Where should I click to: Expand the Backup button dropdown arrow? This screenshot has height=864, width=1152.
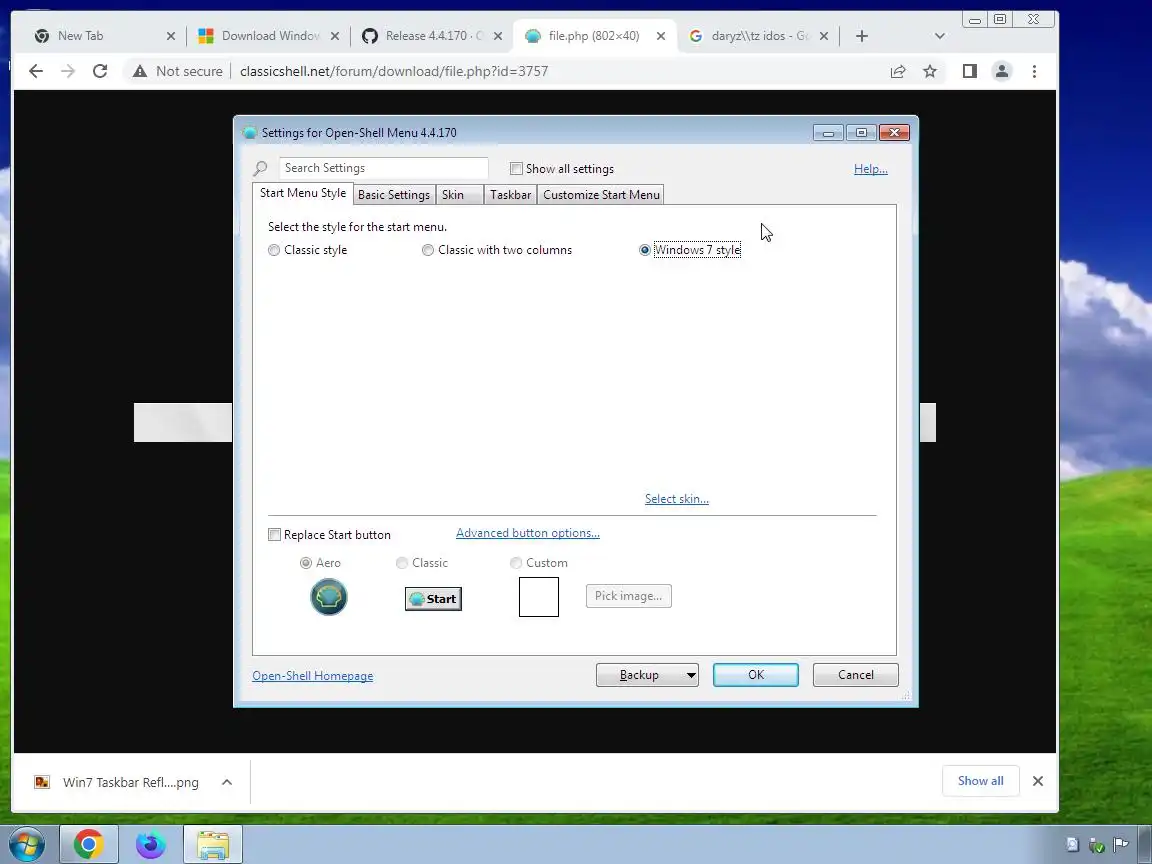click(691, 675)
